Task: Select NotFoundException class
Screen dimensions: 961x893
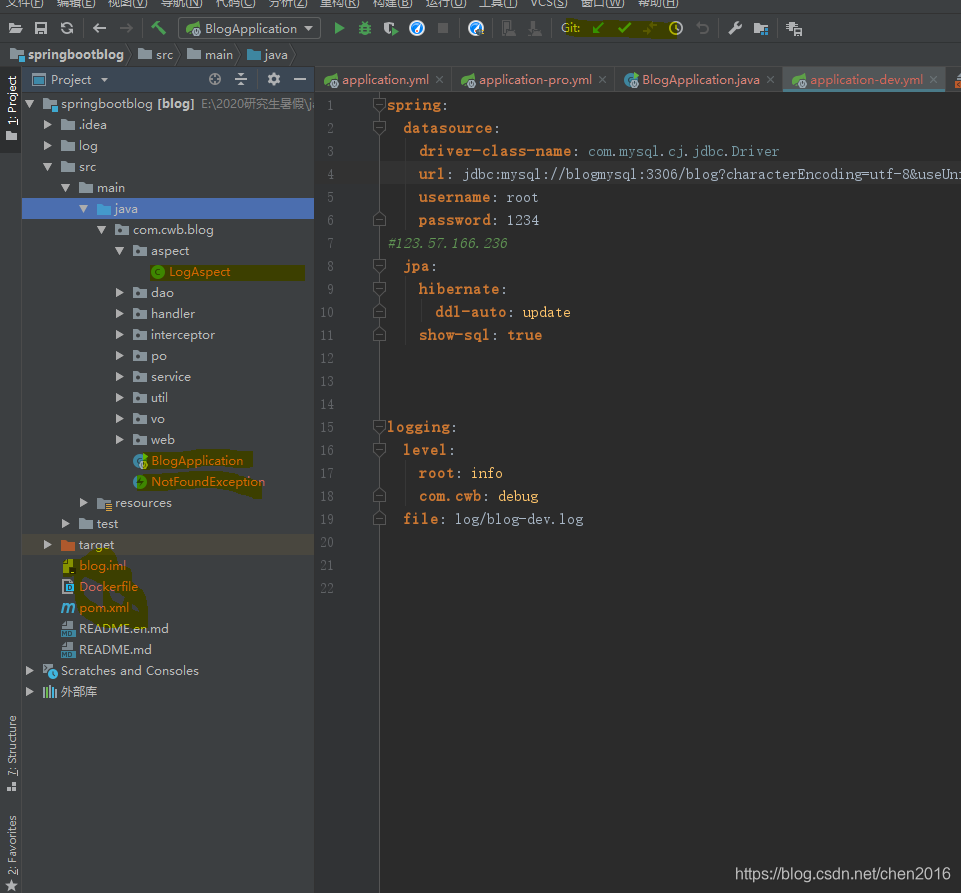Action: click(x=208, y=482)
